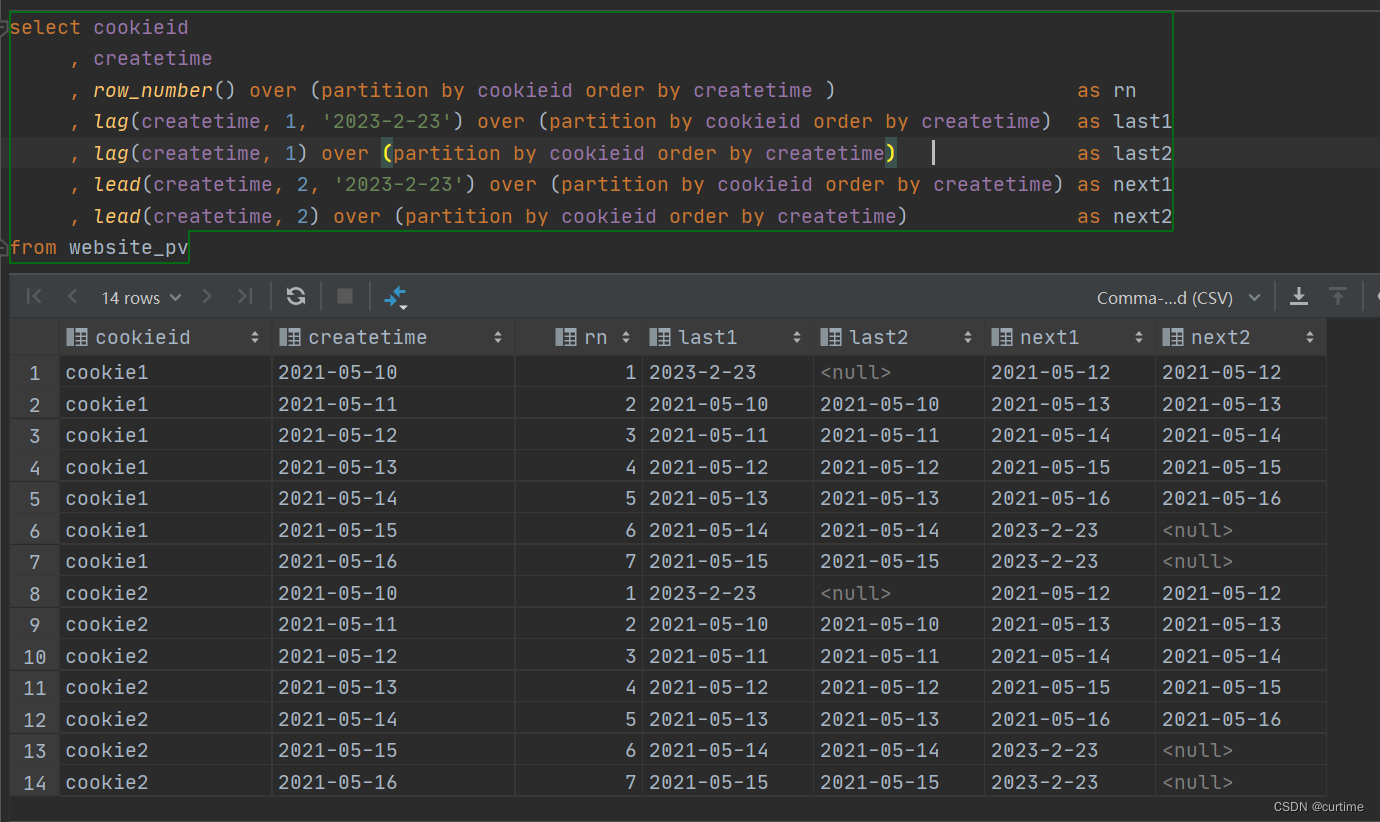Select row number 14 in result grid
Screen dimensions: 1380x822
tap(35, 782)
